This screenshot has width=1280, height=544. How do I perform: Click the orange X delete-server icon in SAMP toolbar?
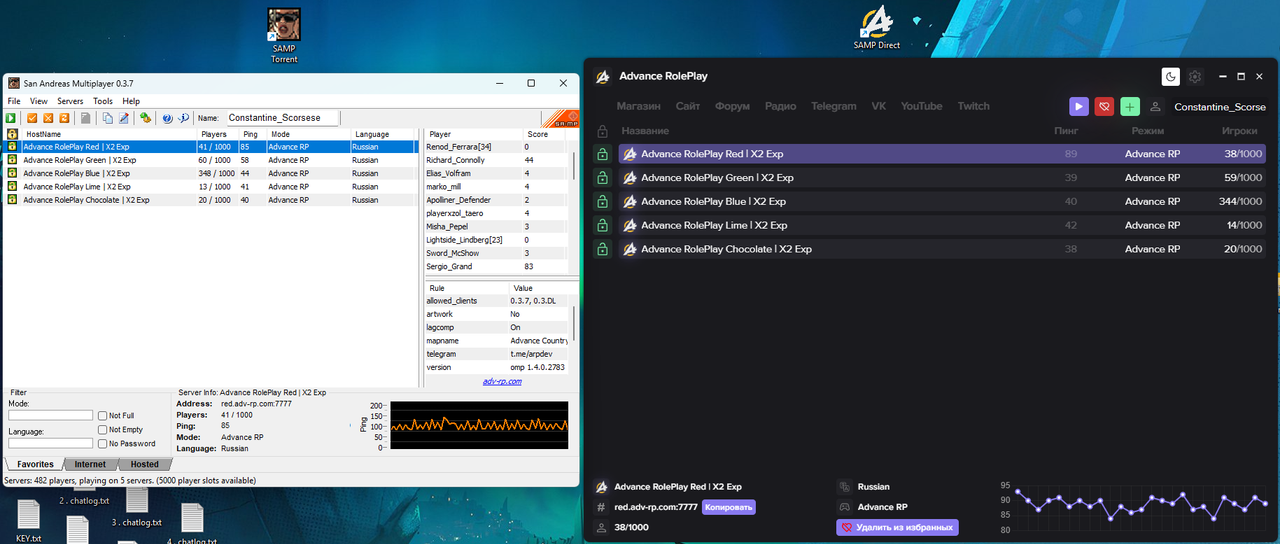(x=48, y=118)
